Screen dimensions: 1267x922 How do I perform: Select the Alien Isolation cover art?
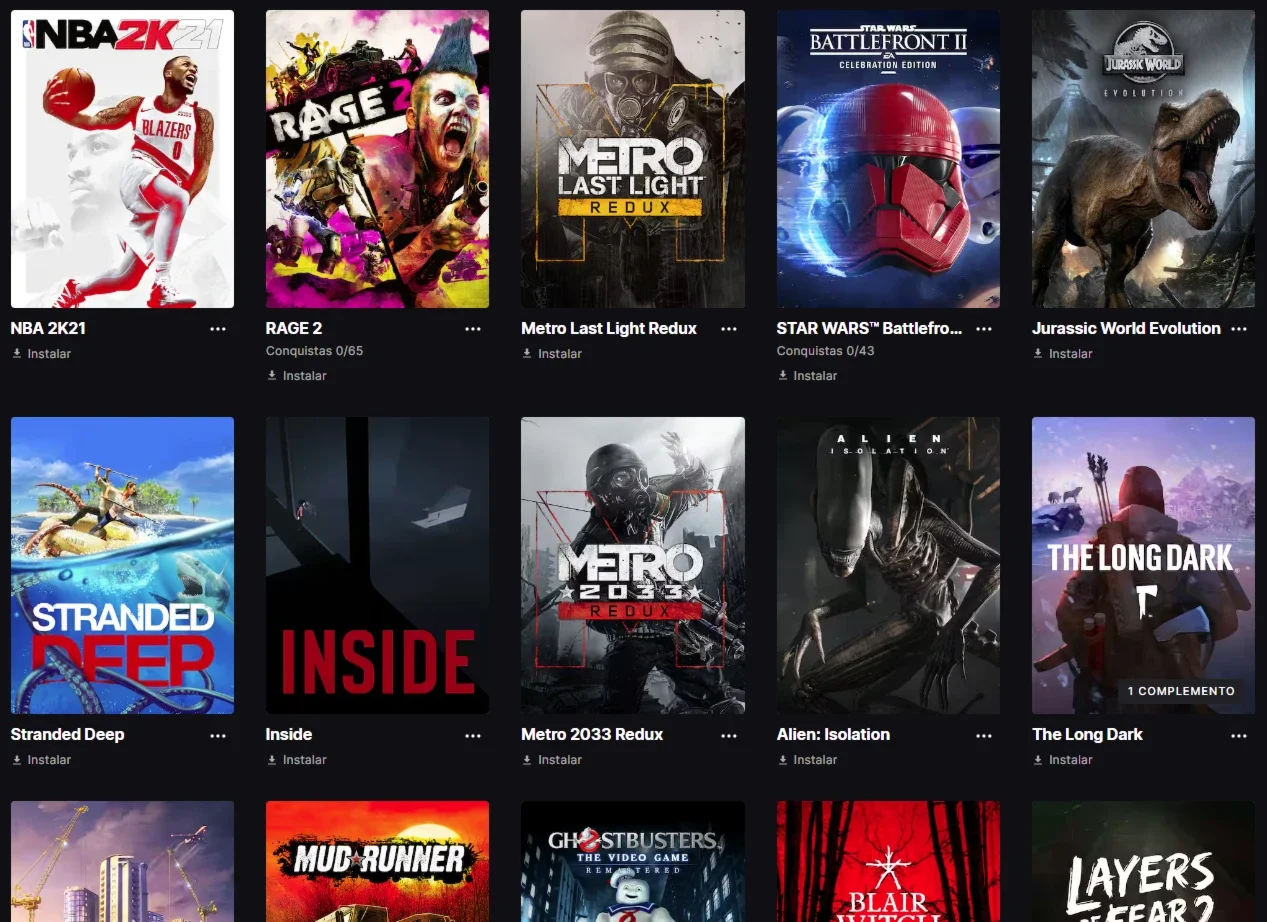coord(888,565)
